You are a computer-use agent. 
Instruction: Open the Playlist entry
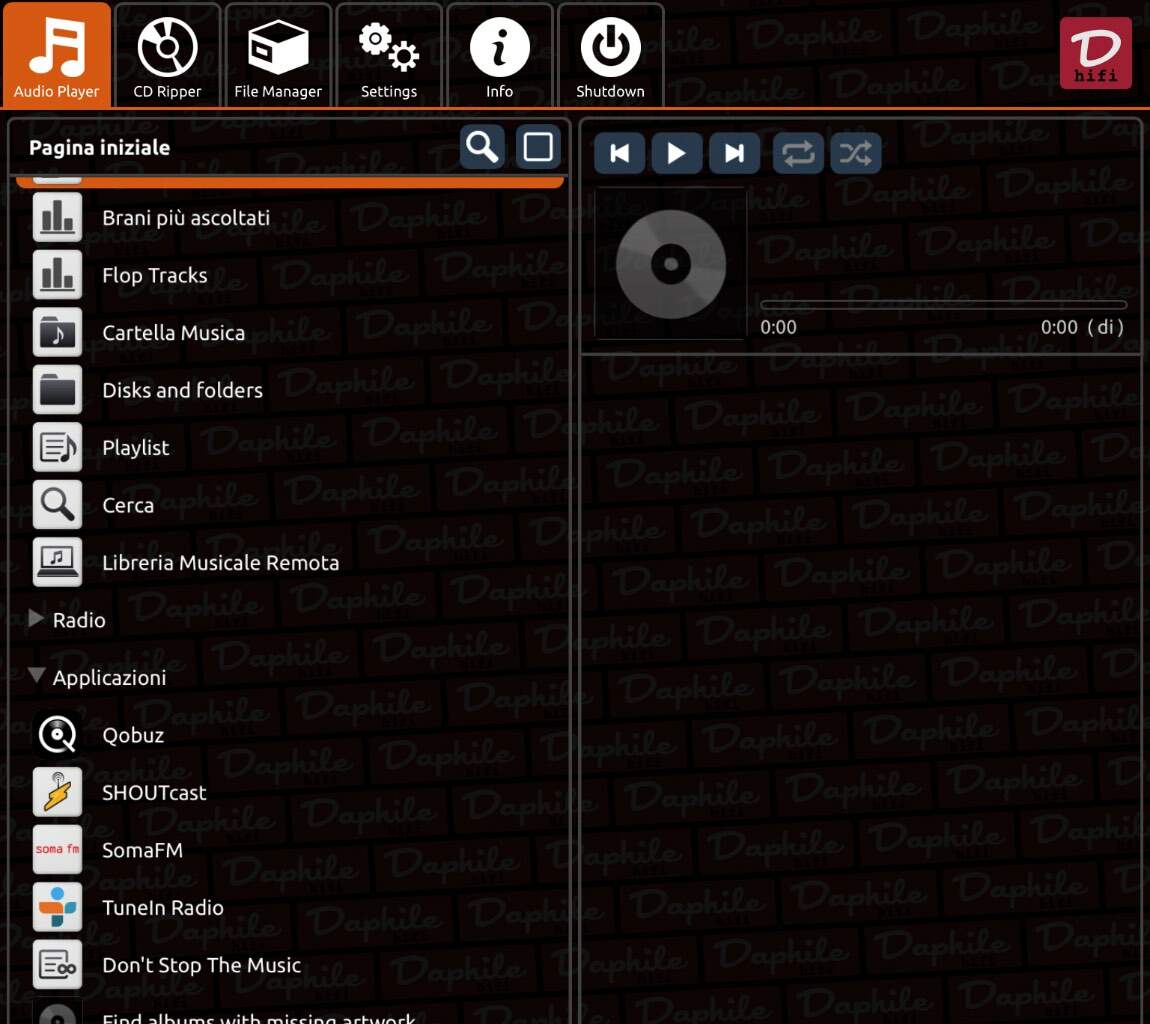(x=136, y=447)
